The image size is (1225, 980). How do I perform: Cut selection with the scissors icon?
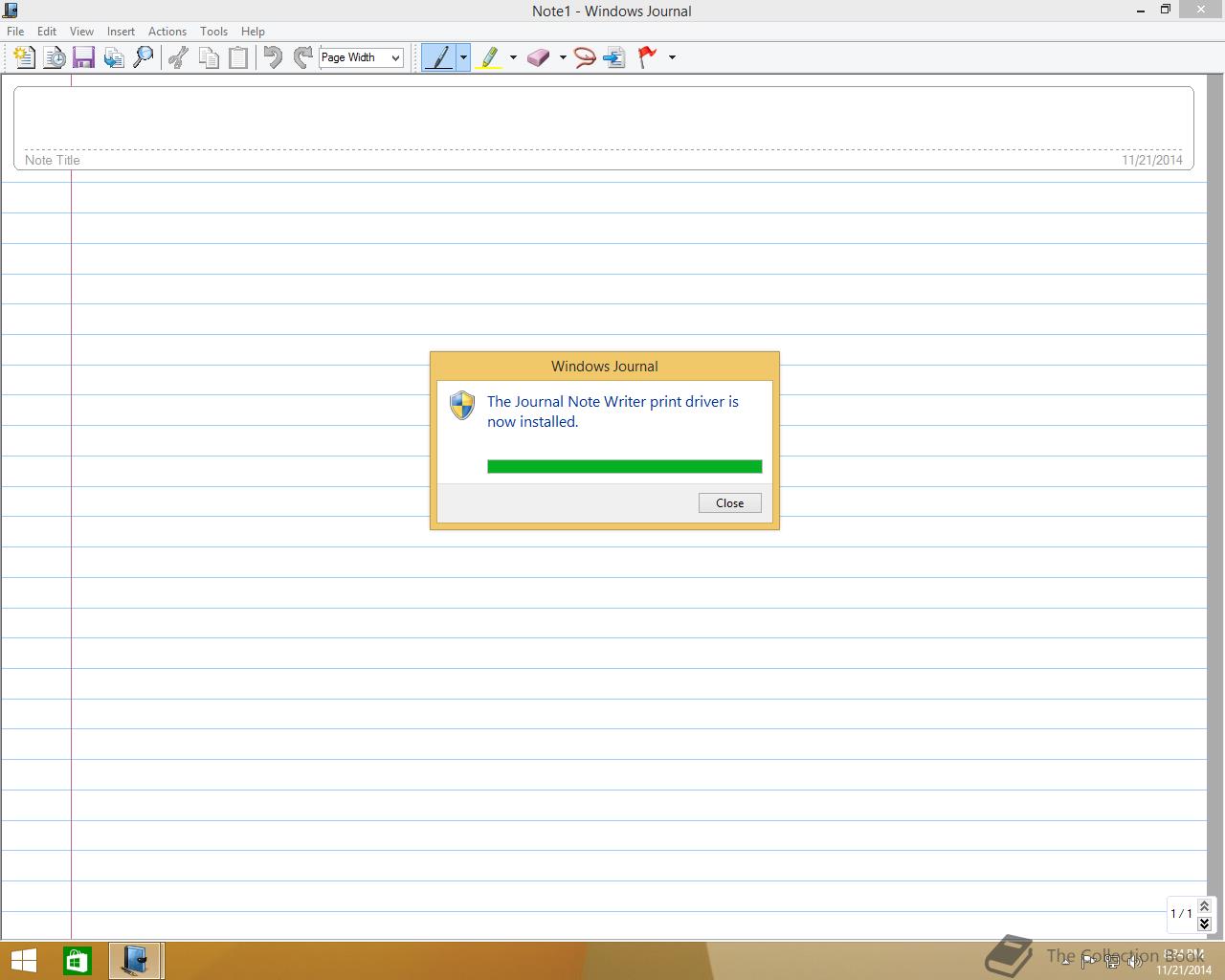178,57
